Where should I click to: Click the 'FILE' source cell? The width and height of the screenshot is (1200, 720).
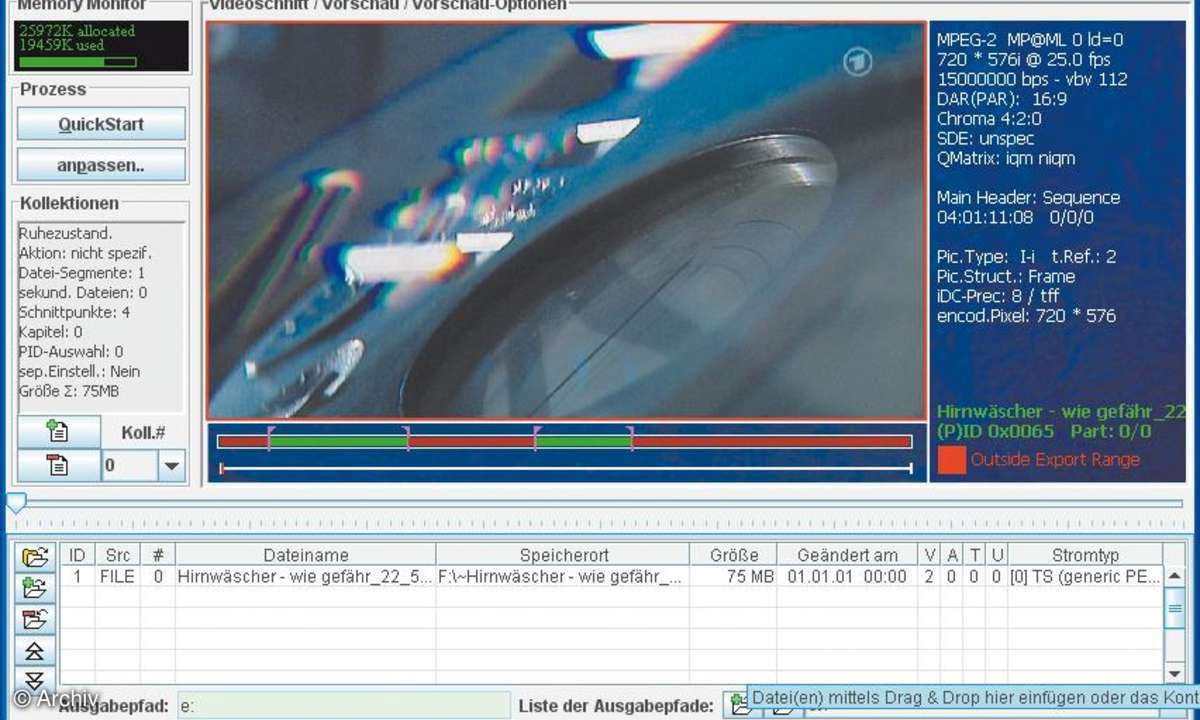coord(118,577)
